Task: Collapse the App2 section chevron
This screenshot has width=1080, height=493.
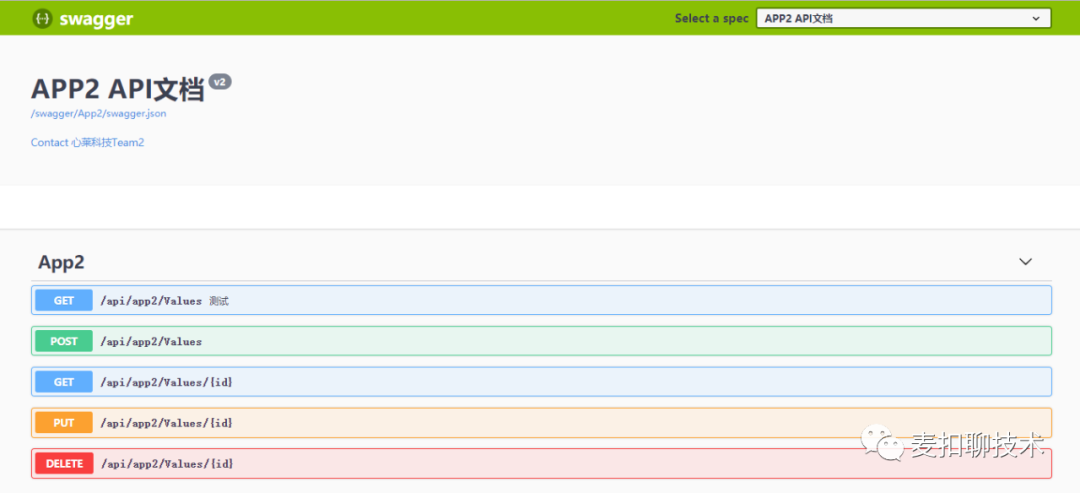Action: pos(1026,262)
